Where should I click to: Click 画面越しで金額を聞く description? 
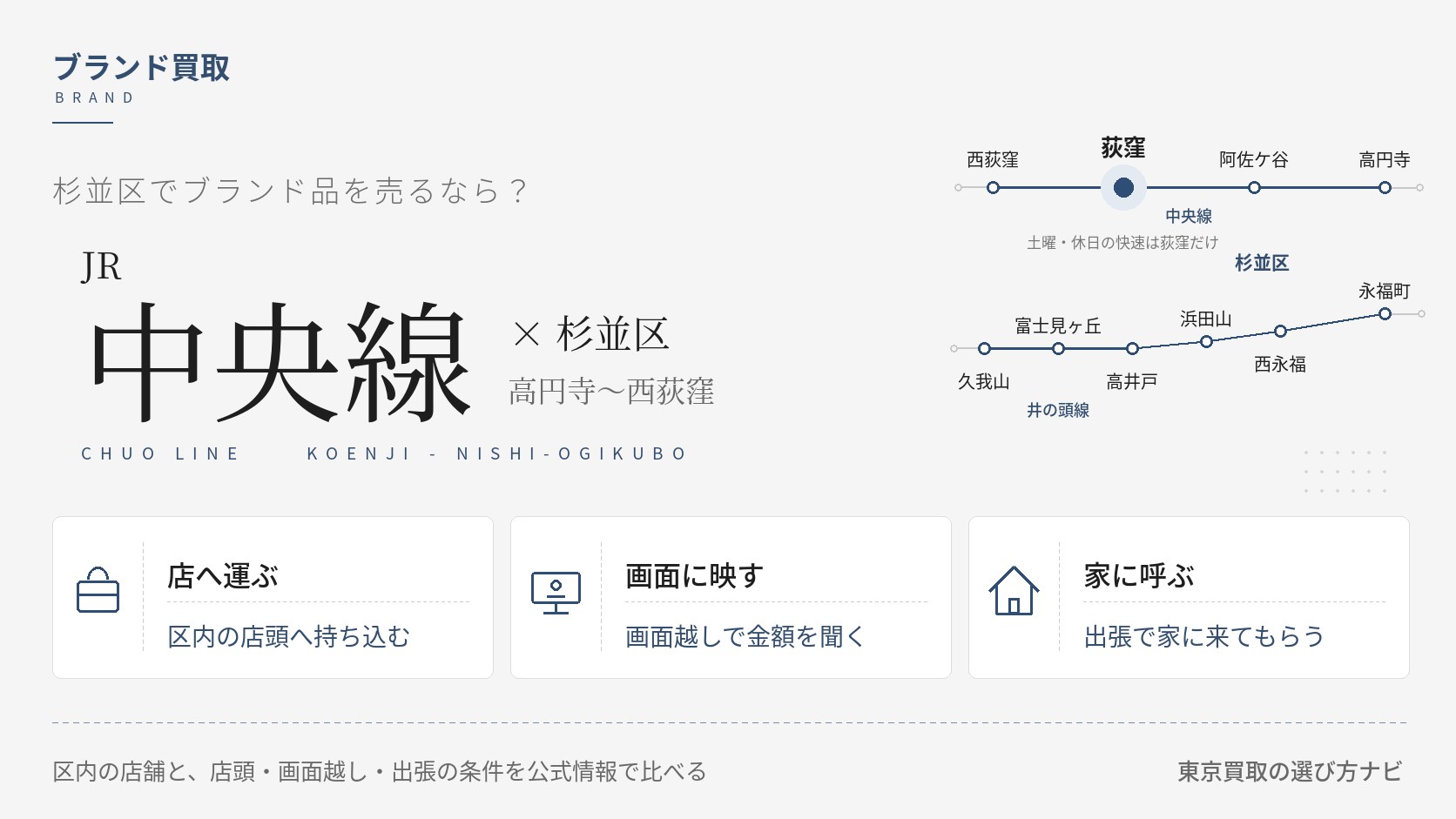point(745,637)
